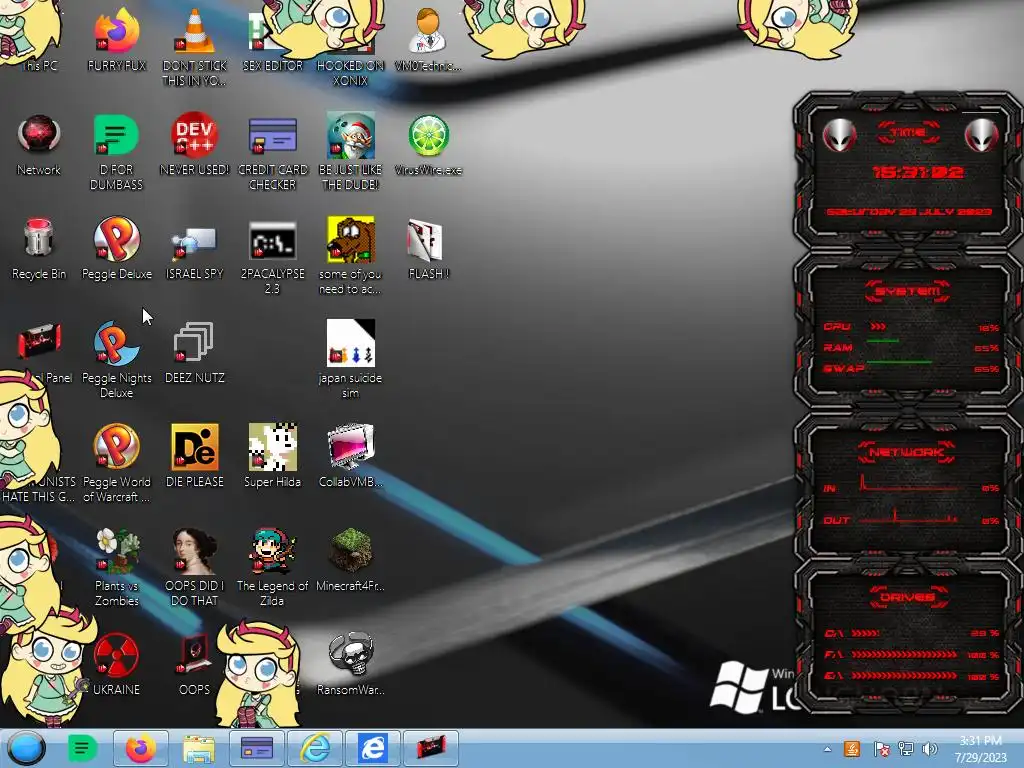Open green notes app in taskbar
The width and height of the screenshot is (1024, 768).
[x=82, y=748]
